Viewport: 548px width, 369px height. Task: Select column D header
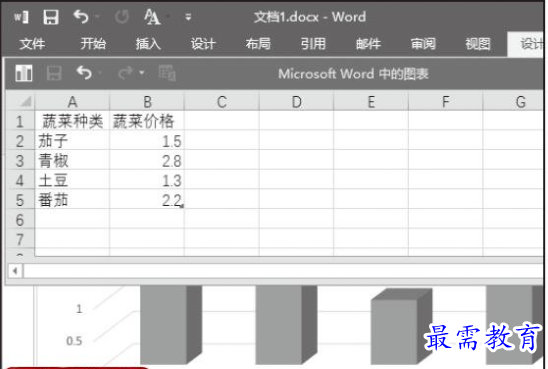[x=296, y=102]
